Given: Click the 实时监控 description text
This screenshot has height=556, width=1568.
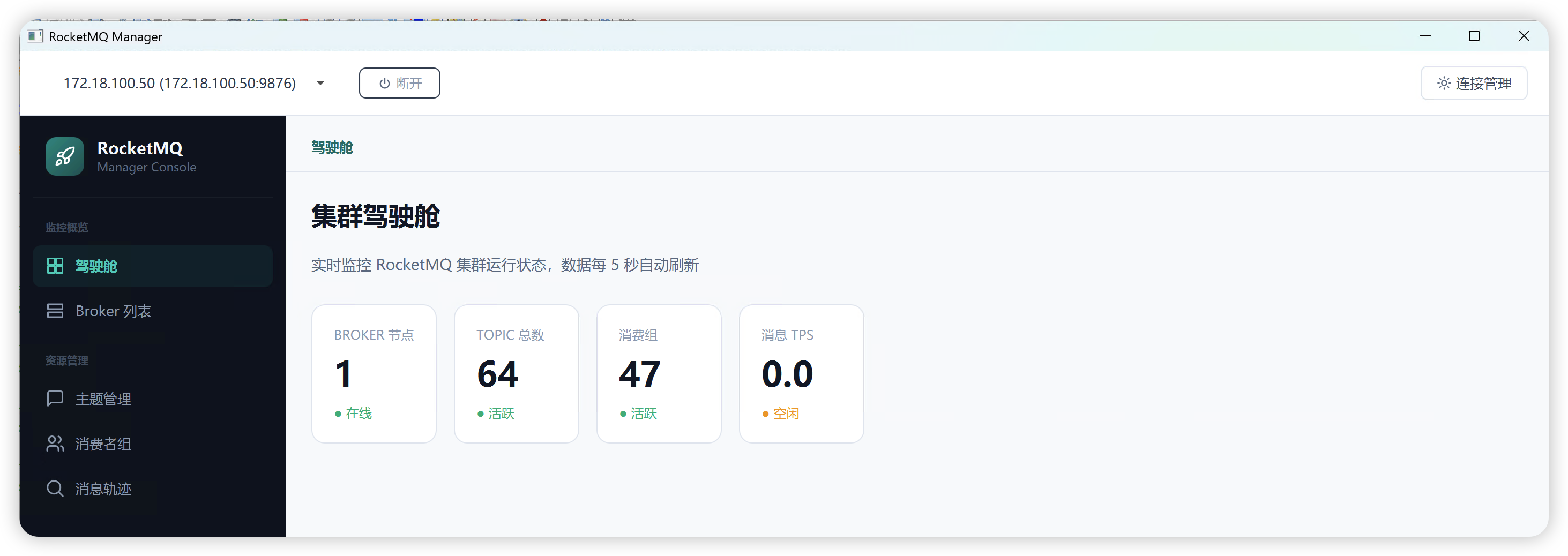Looking at the screenshot, I should coord(505,265).
